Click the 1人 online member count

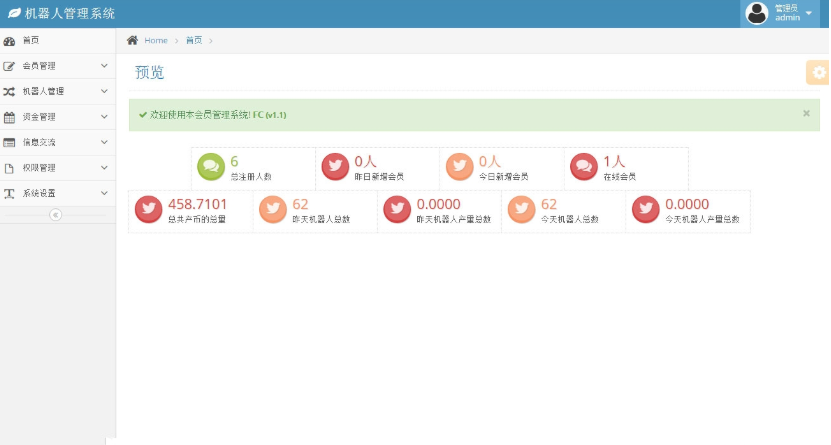point(614,161)
